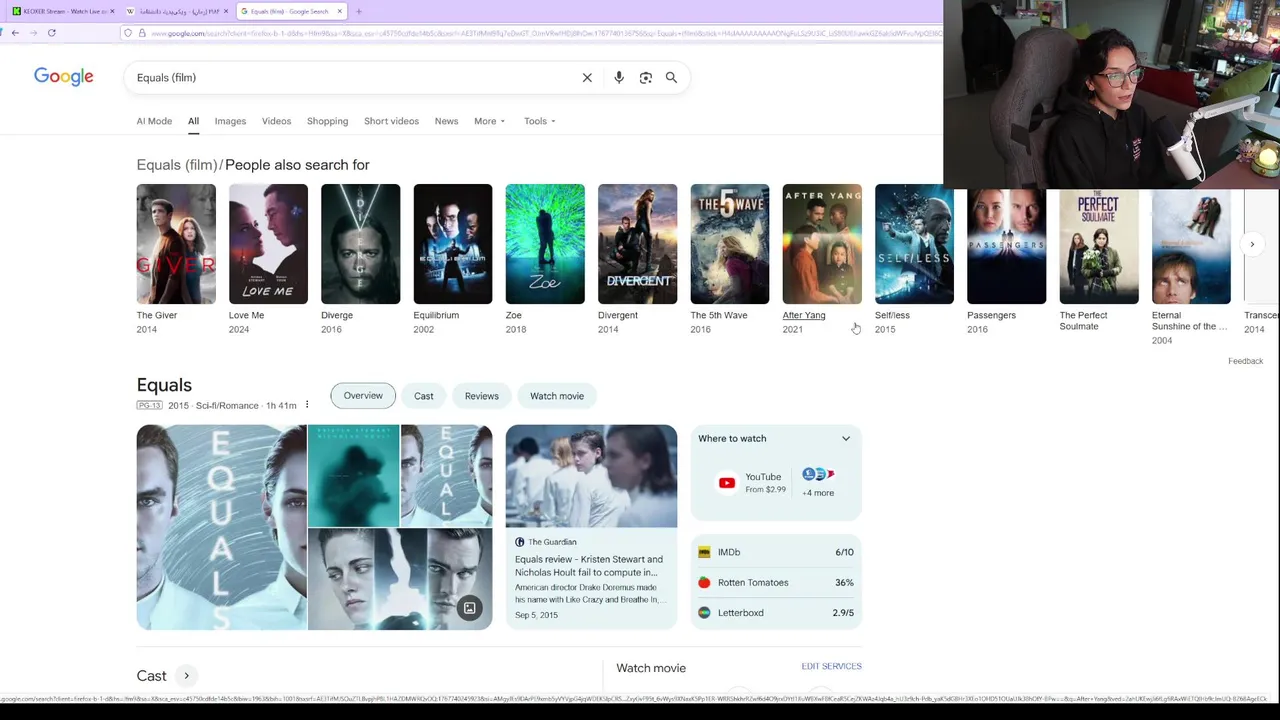
Task: Switch to AI Mode tab
Action: tap(154, 121)
